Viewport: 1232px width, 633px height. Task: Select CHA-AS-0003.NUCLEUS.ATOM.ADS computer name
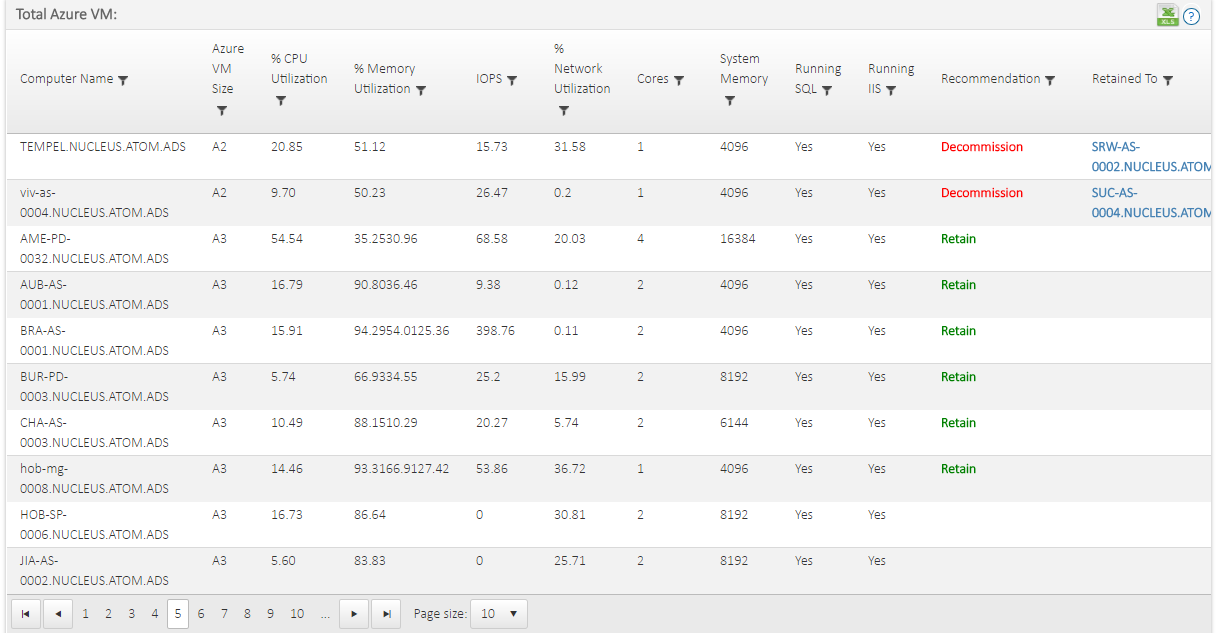coord(94,433)
